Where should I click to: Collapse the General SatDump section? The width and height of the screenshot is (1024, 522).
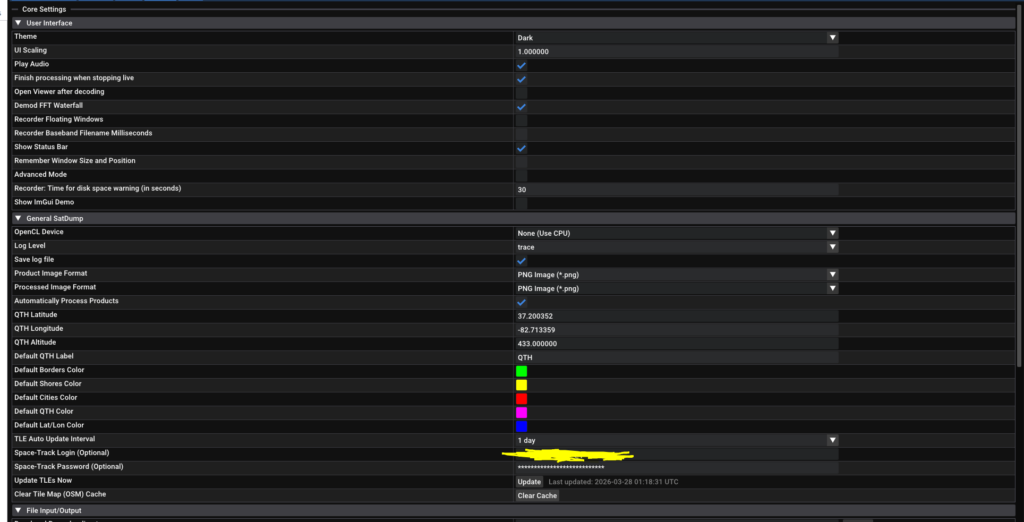18,218
